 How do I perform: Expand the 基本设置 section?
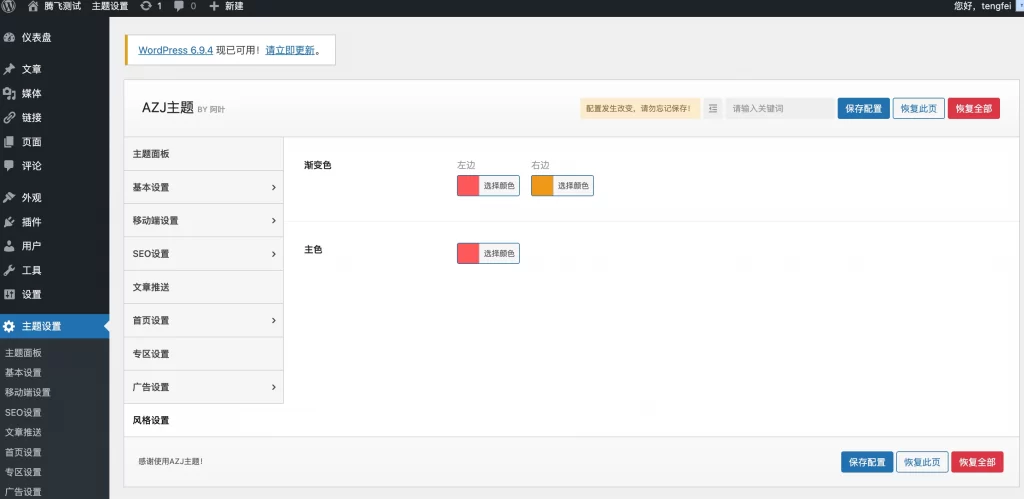[x=204, y=187]
